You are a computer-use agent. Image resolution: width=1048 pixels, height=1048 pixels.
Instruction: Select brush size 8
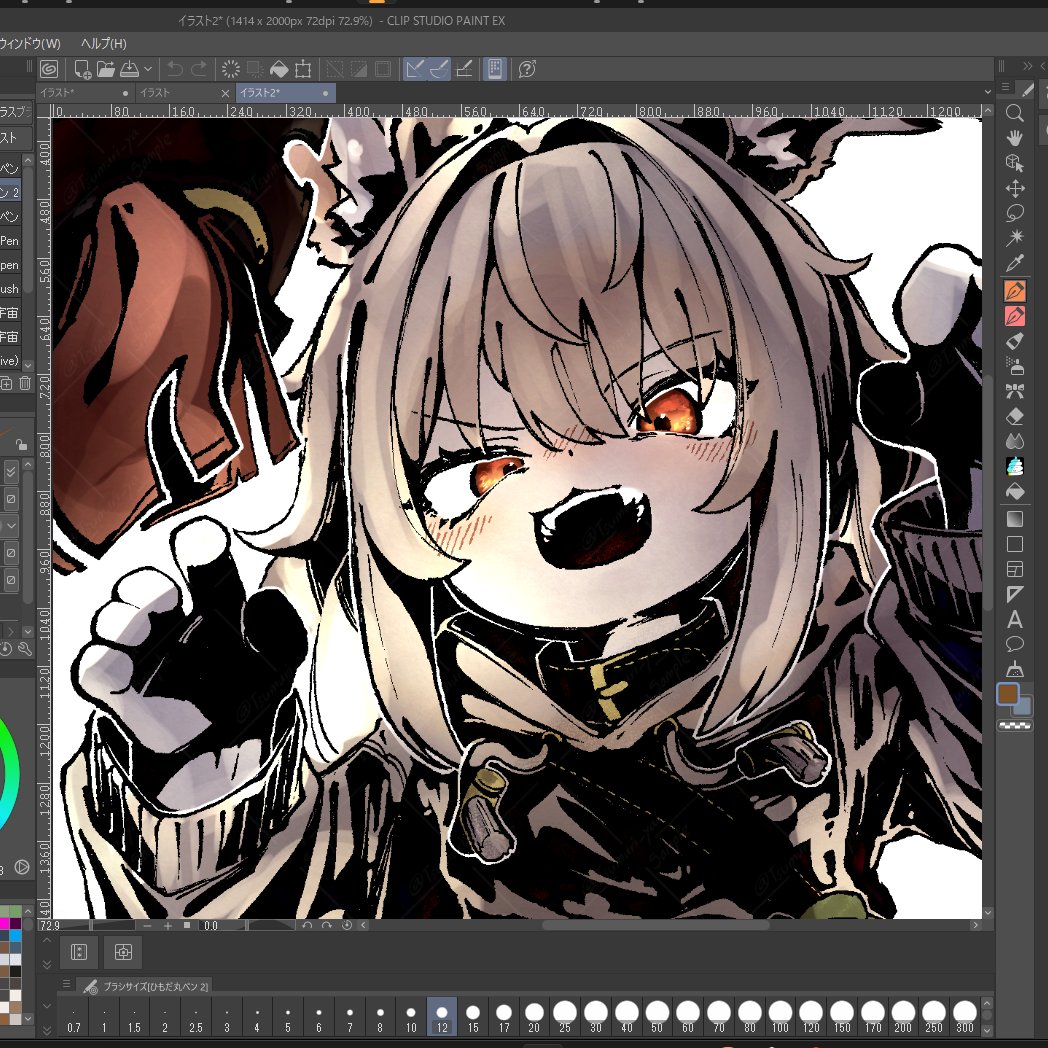pos(380,1017)
